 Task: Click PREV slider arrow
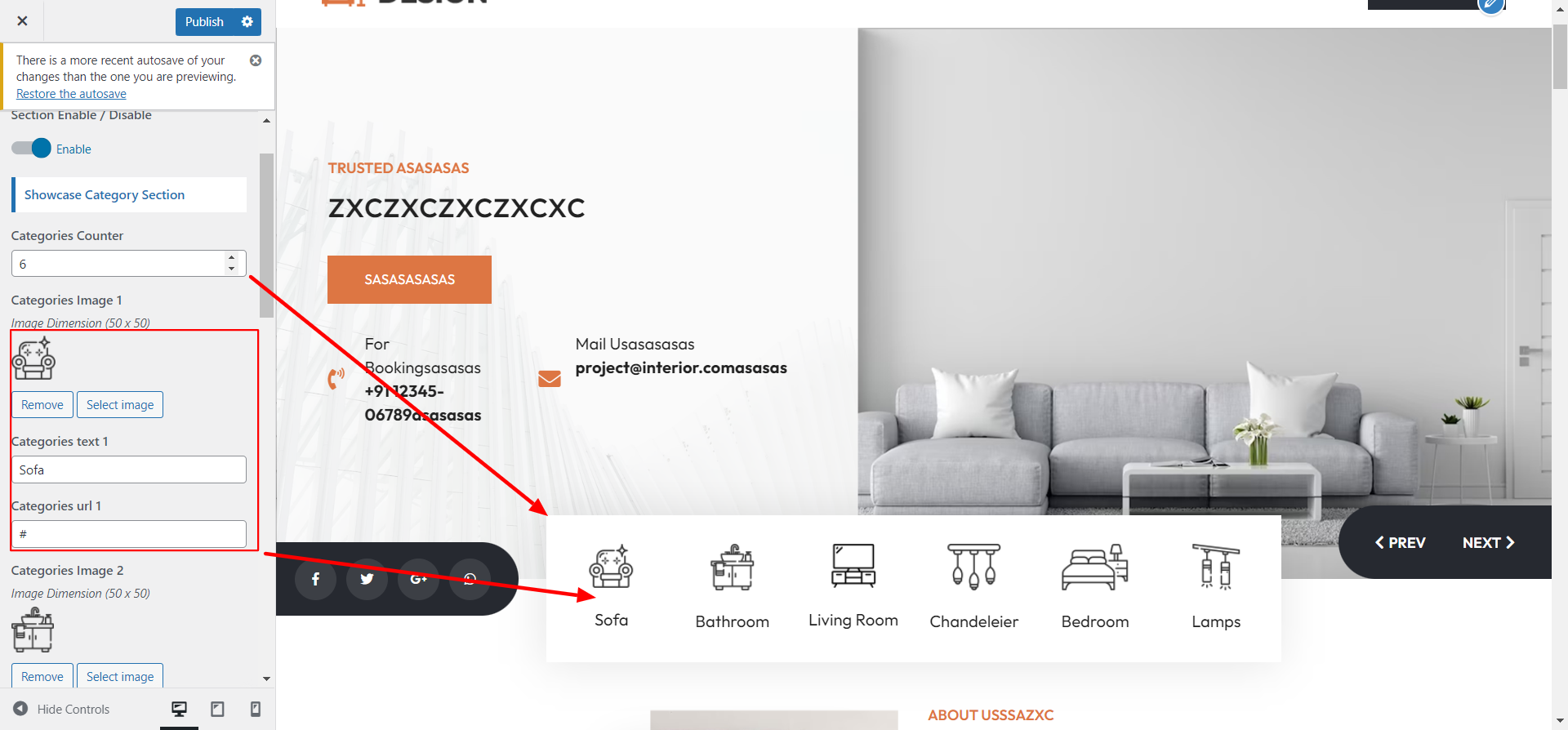click(1400, 543)
